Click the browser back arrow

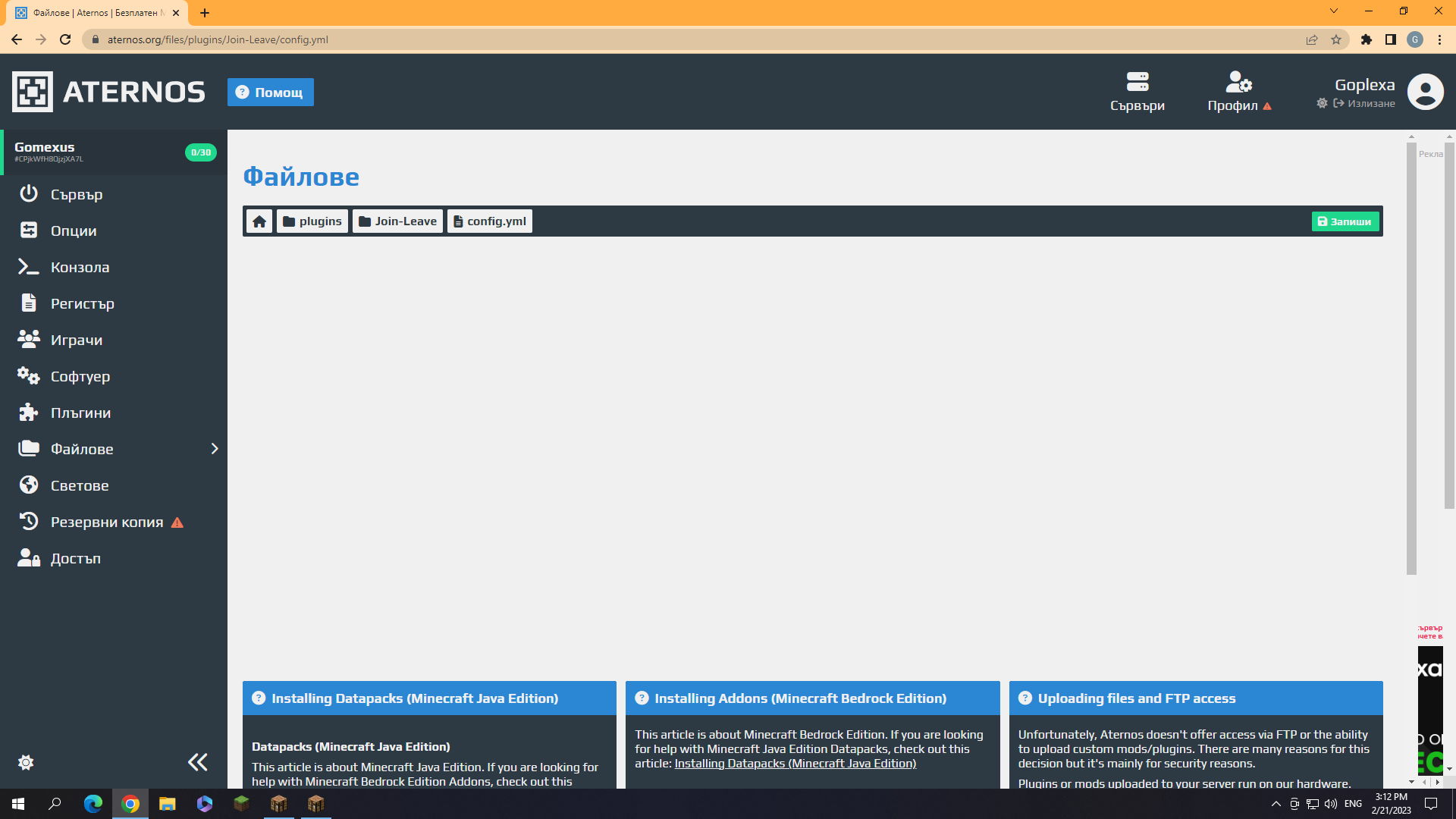point(17,39)
